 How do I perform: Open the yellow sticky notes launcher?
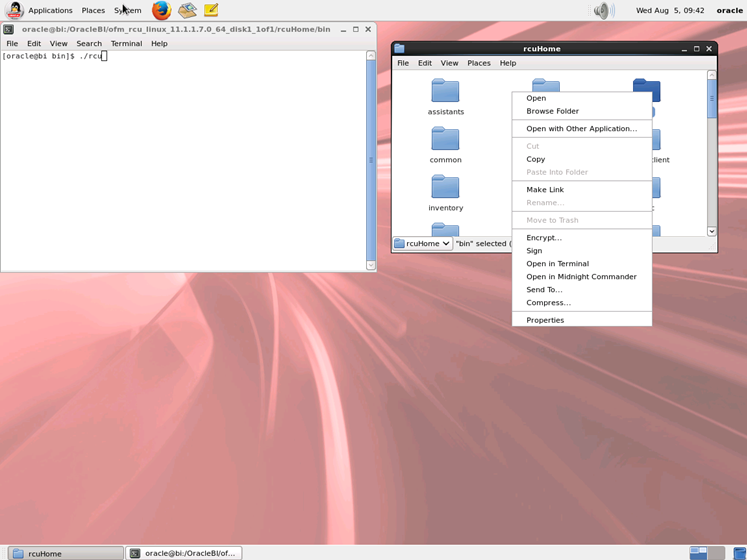pos(211,10)
